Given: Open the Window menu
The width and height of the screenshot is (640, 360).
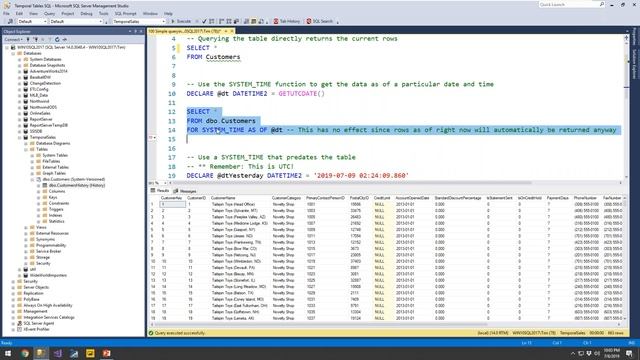Looking at the screenshot, I should [x=150, y=13].
